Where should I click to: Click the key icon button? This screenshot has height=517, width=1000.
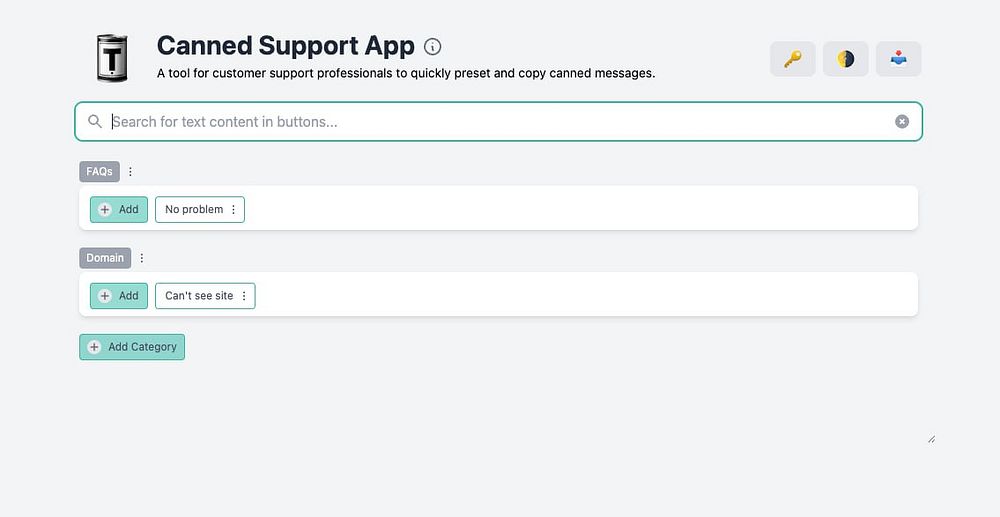tap(792, 59)
